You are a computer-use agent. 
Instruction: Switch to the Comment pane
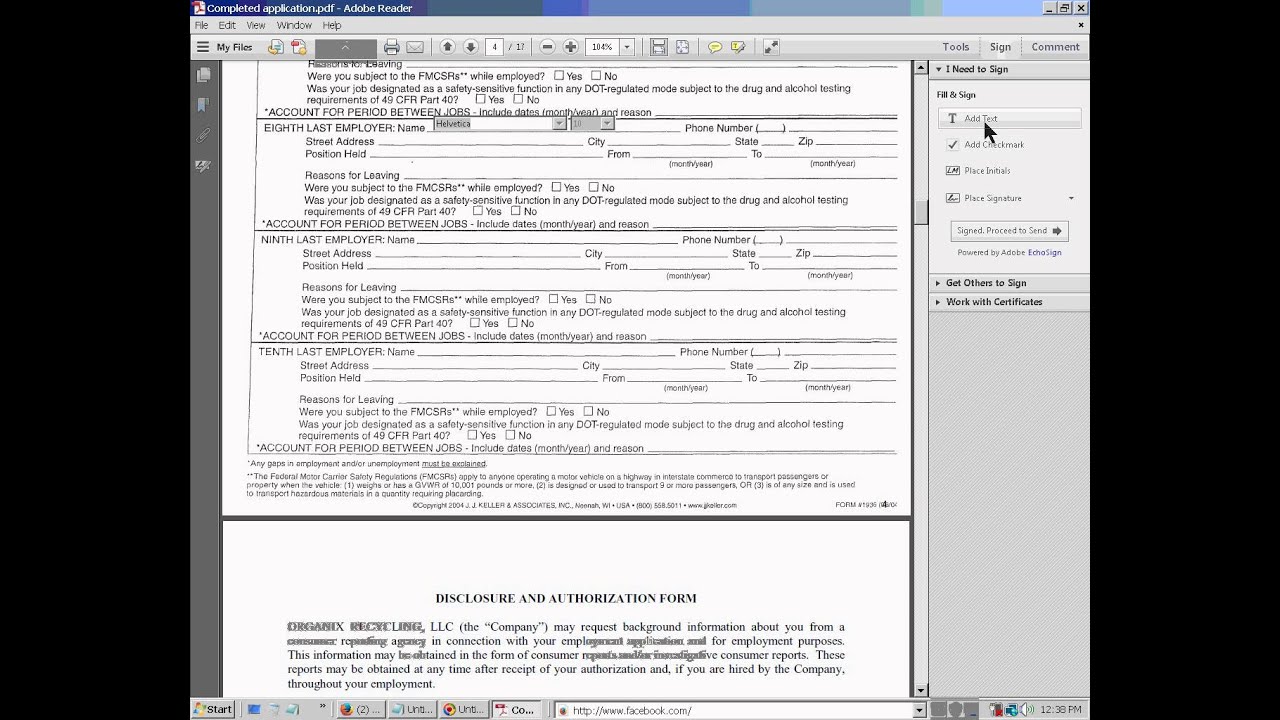[x=1055, y=47]
